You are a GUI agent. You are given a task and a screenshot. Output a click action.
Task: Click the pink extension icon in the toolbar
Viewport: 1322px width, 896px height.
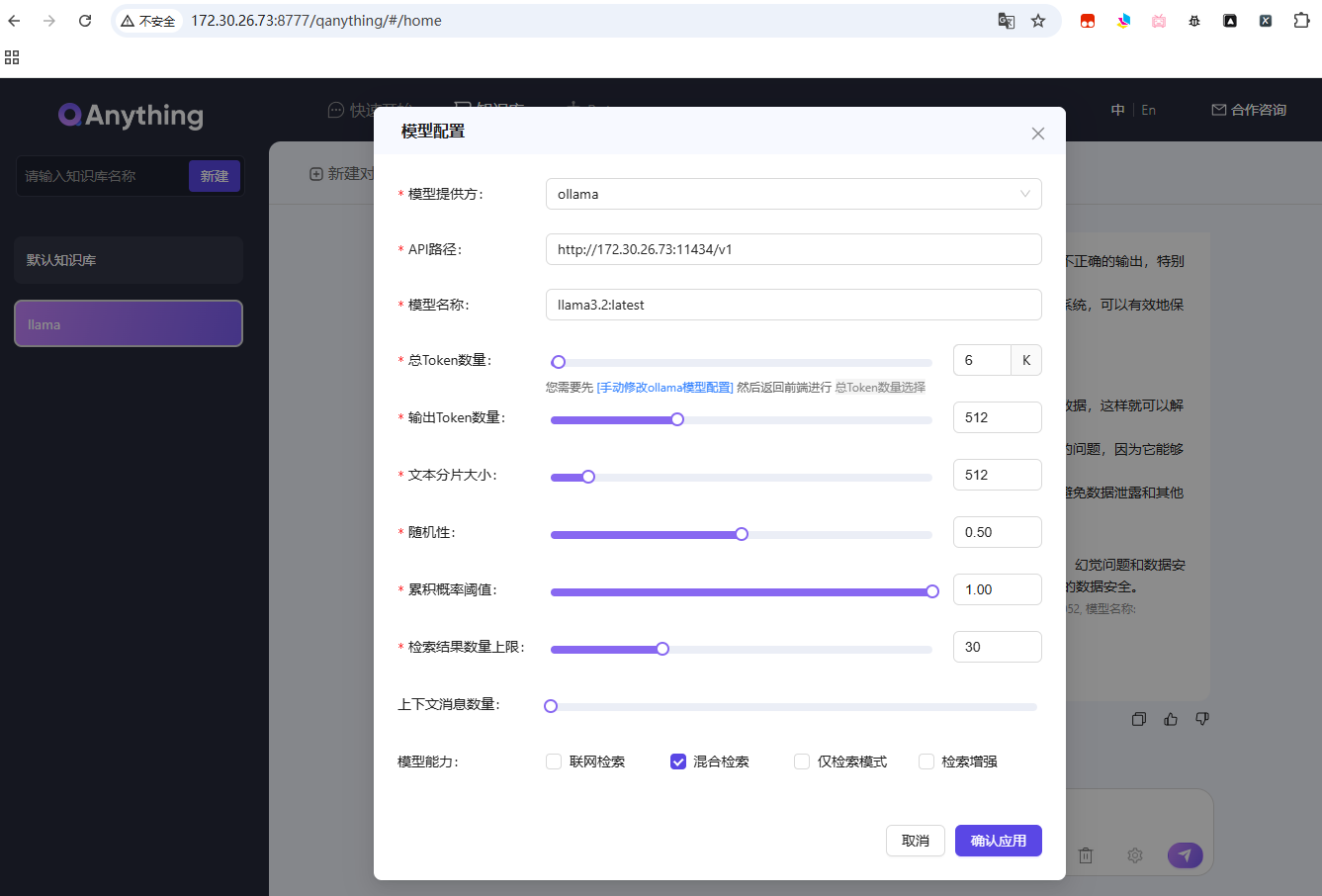tap(1159, 21)
